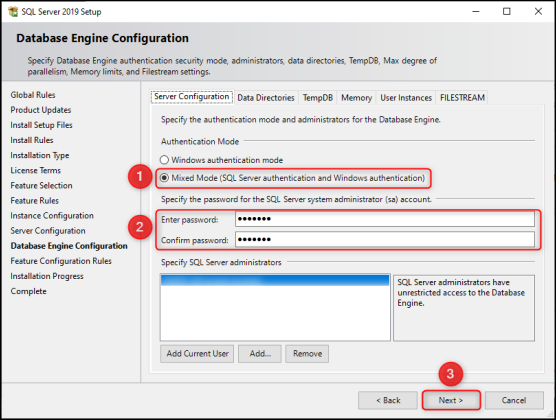This screenshot has height=420, width=556.
Task: Close the SQL Server 2019 Setup window
Action: pos(538,11)
